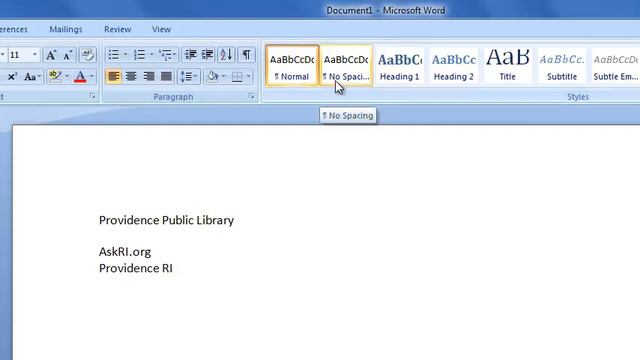640x360 pixels.
Task: Click the text 'Providence Public Library'
Action: click(166, 220)
